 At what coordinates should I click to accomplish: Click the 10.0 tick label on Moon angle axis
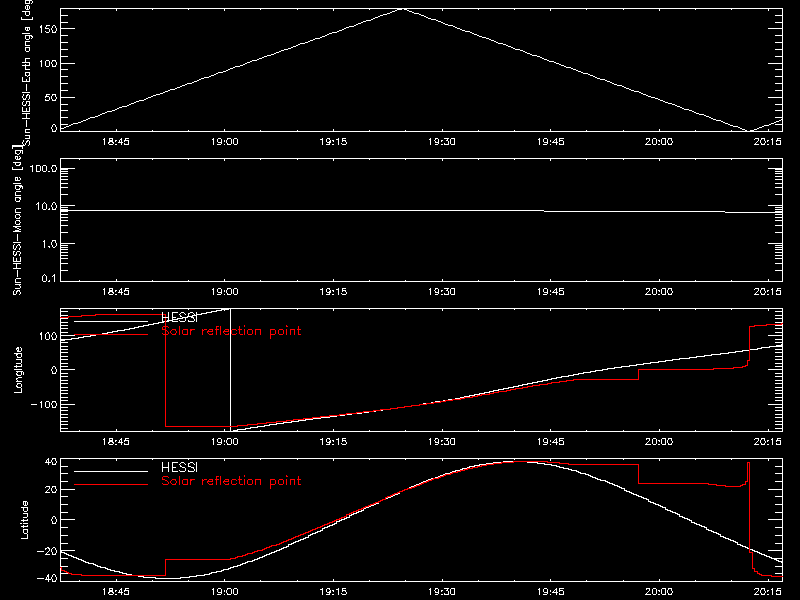pos(46,207)
